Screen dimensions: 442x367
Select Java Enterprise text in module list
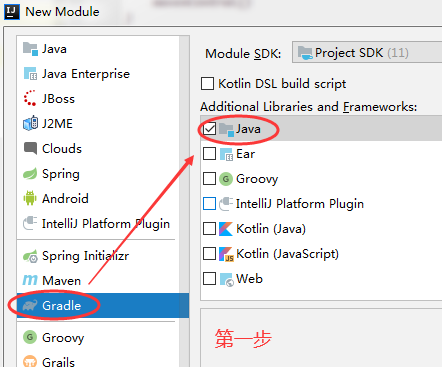[86, 74]
